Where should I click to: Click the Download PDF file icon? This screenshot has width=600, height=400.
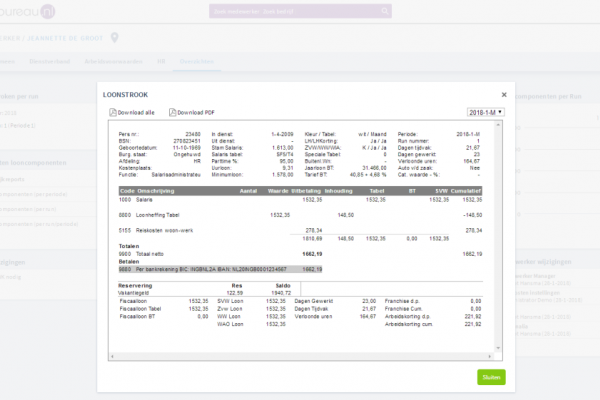click(173, 112)
